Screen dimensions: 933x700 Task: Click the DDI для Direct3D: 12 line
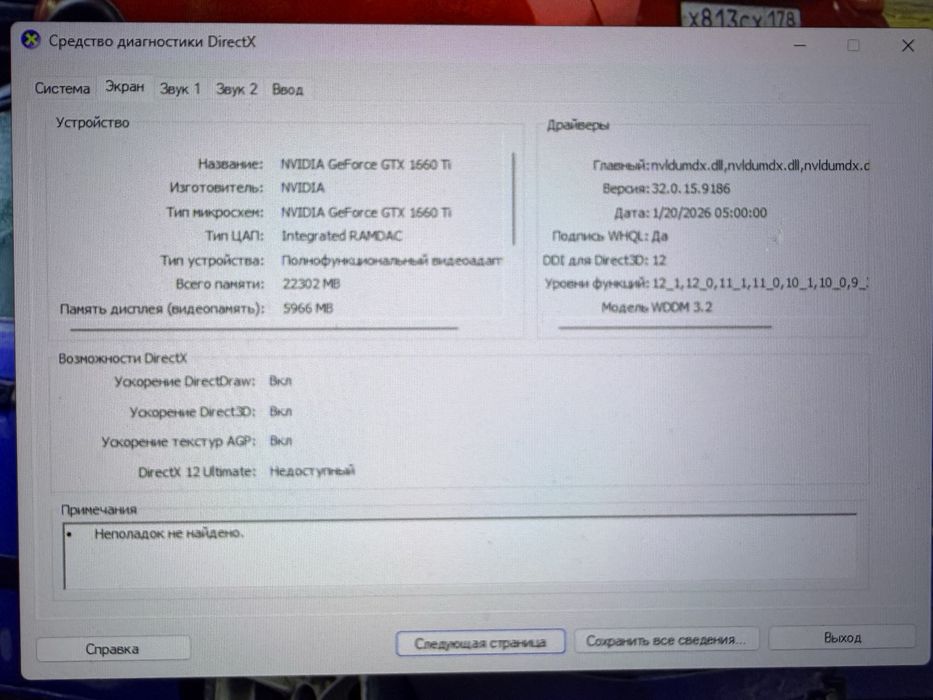pos(604,260)
